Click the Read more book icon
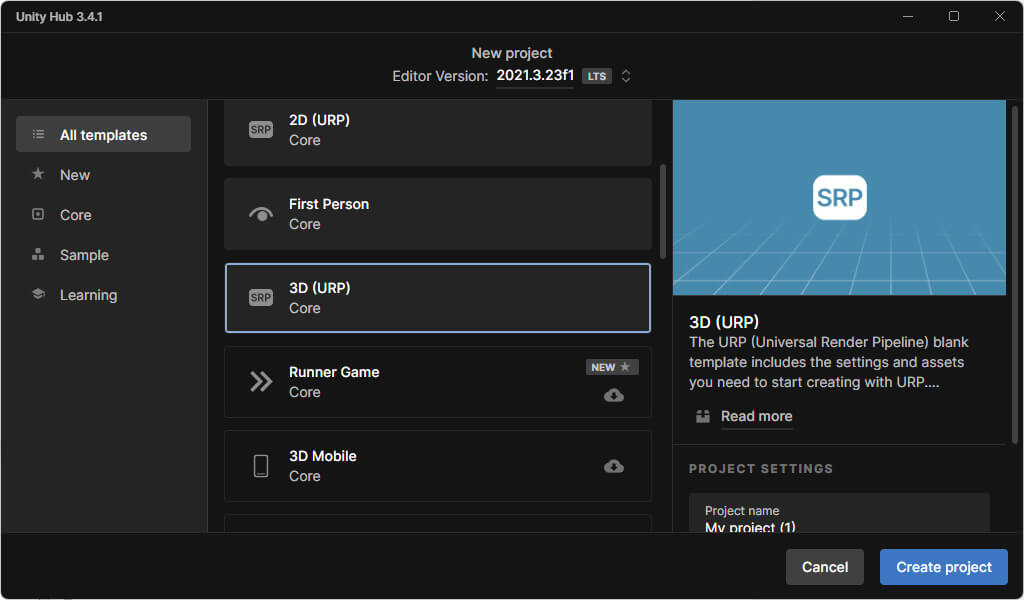Screen dimensions: 1024x600 [703, 416]
